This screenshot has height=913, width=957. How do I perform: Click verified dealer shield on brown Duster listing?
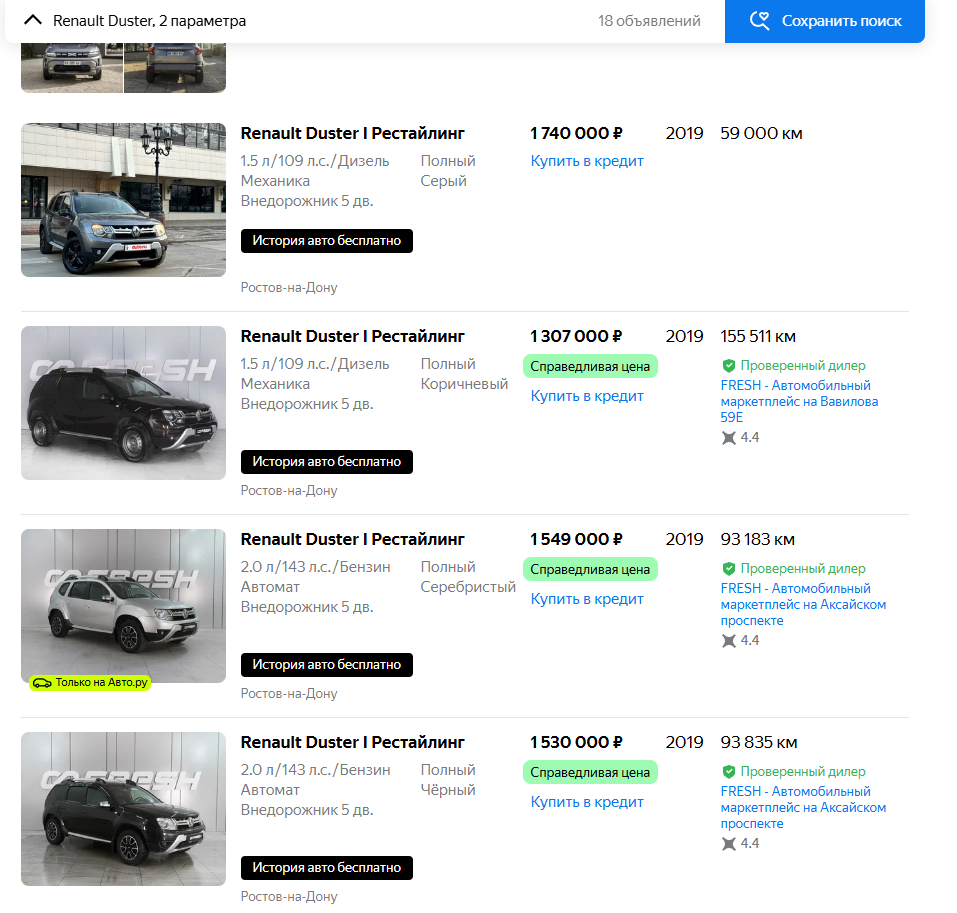pos(729,366)
